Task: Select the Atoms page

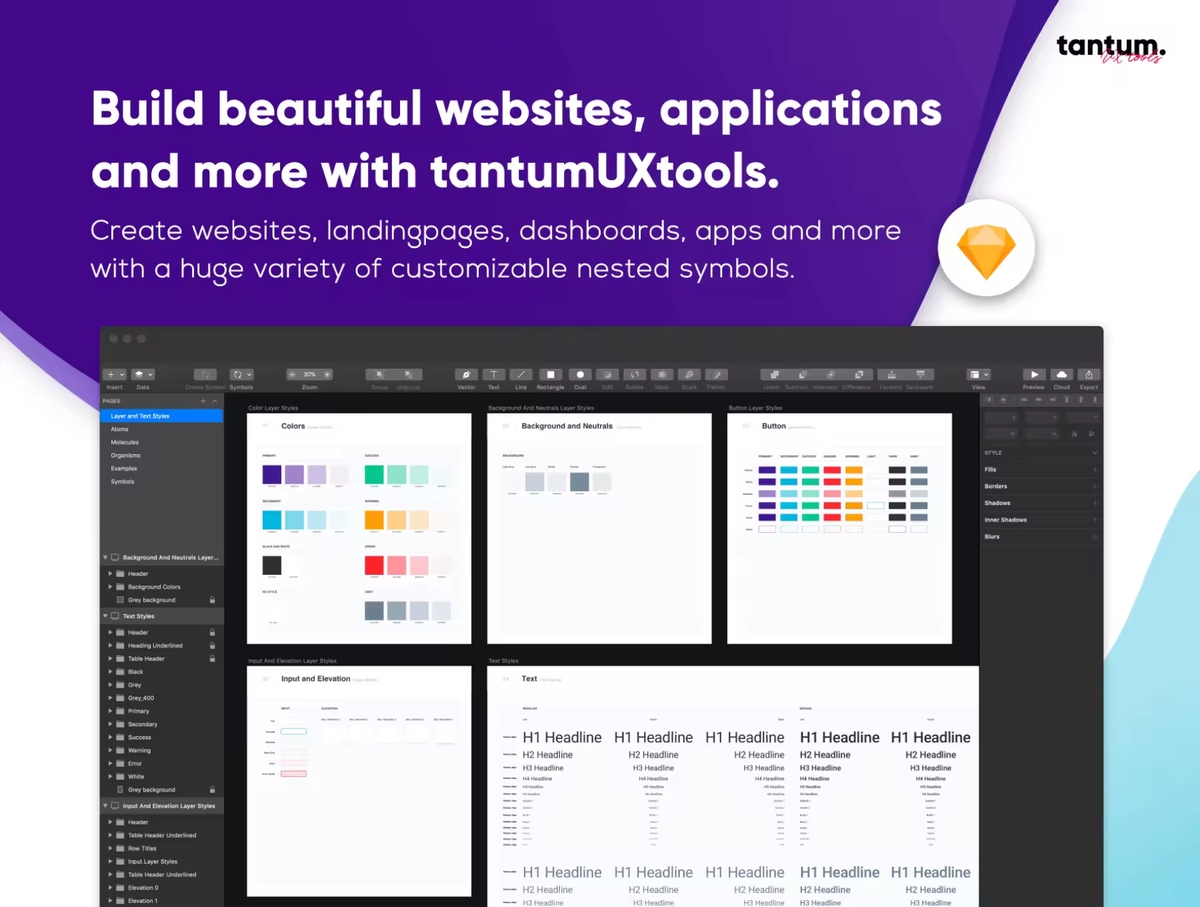Action: pyautogui.click(x=120, y=429)
